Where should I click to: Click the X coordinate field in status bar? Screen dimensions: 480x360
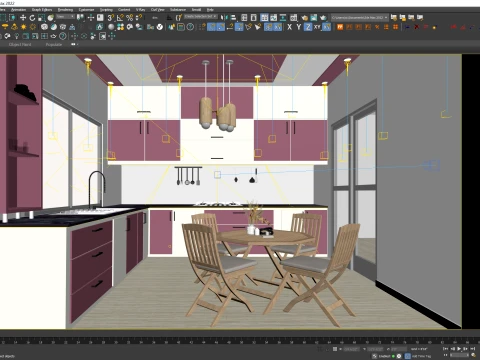point(352,349)
